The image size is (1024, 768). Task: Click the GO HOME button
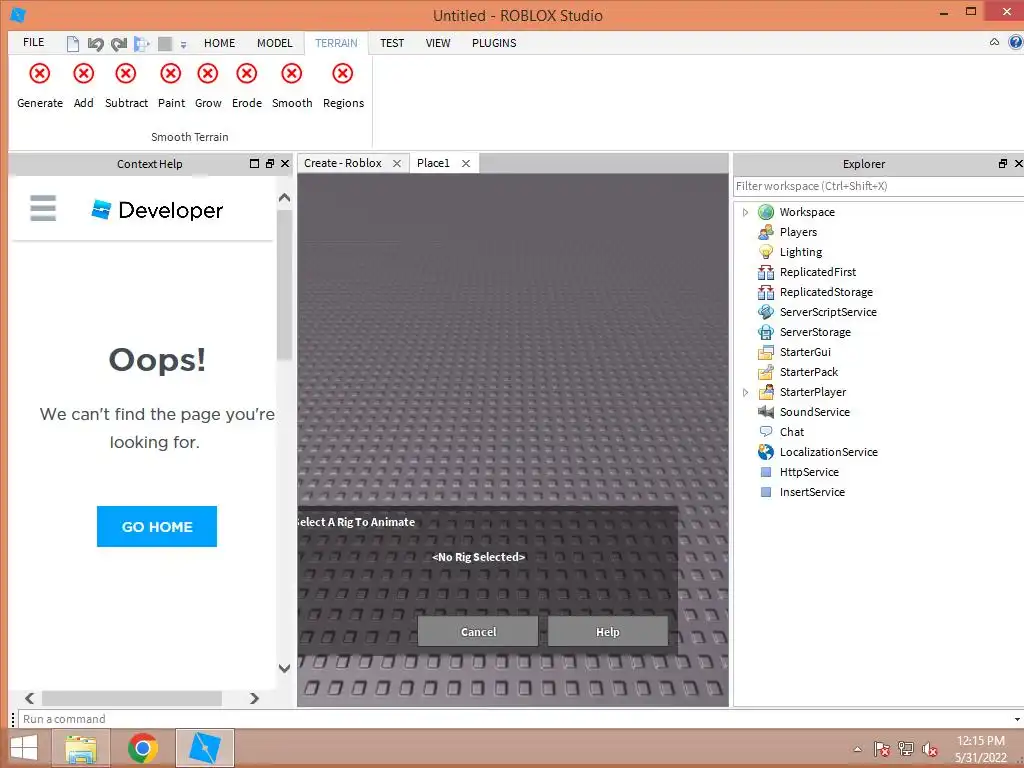tap(157, 526)
